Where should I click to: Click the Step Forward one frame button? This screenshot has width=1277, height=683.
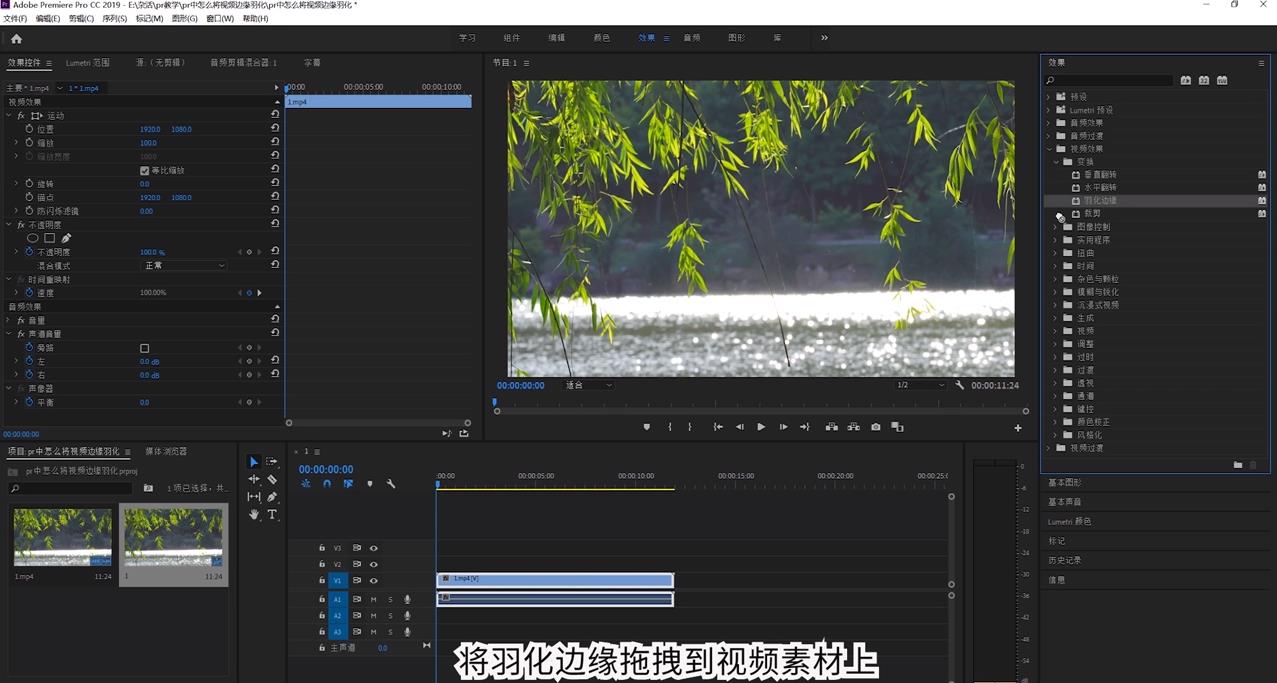(x=783, y=427)
